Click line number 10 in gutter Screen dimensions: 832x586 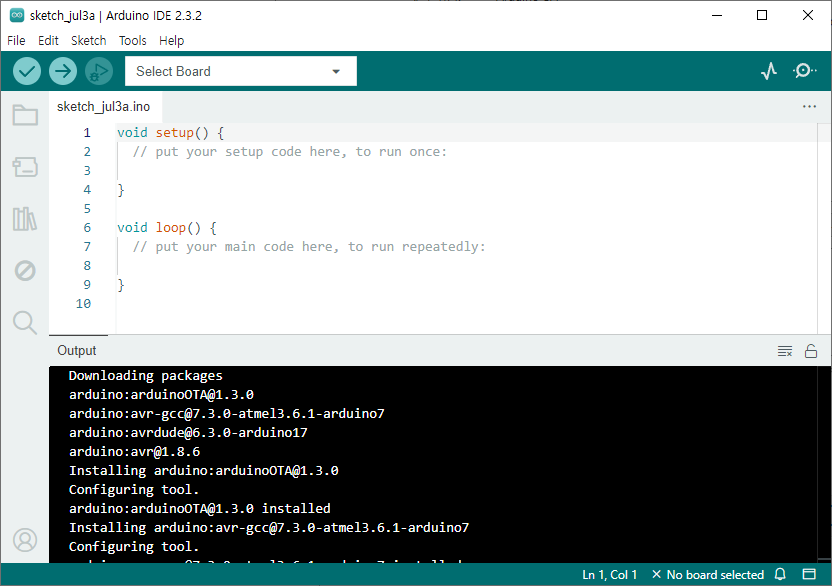tap(83, 304)
